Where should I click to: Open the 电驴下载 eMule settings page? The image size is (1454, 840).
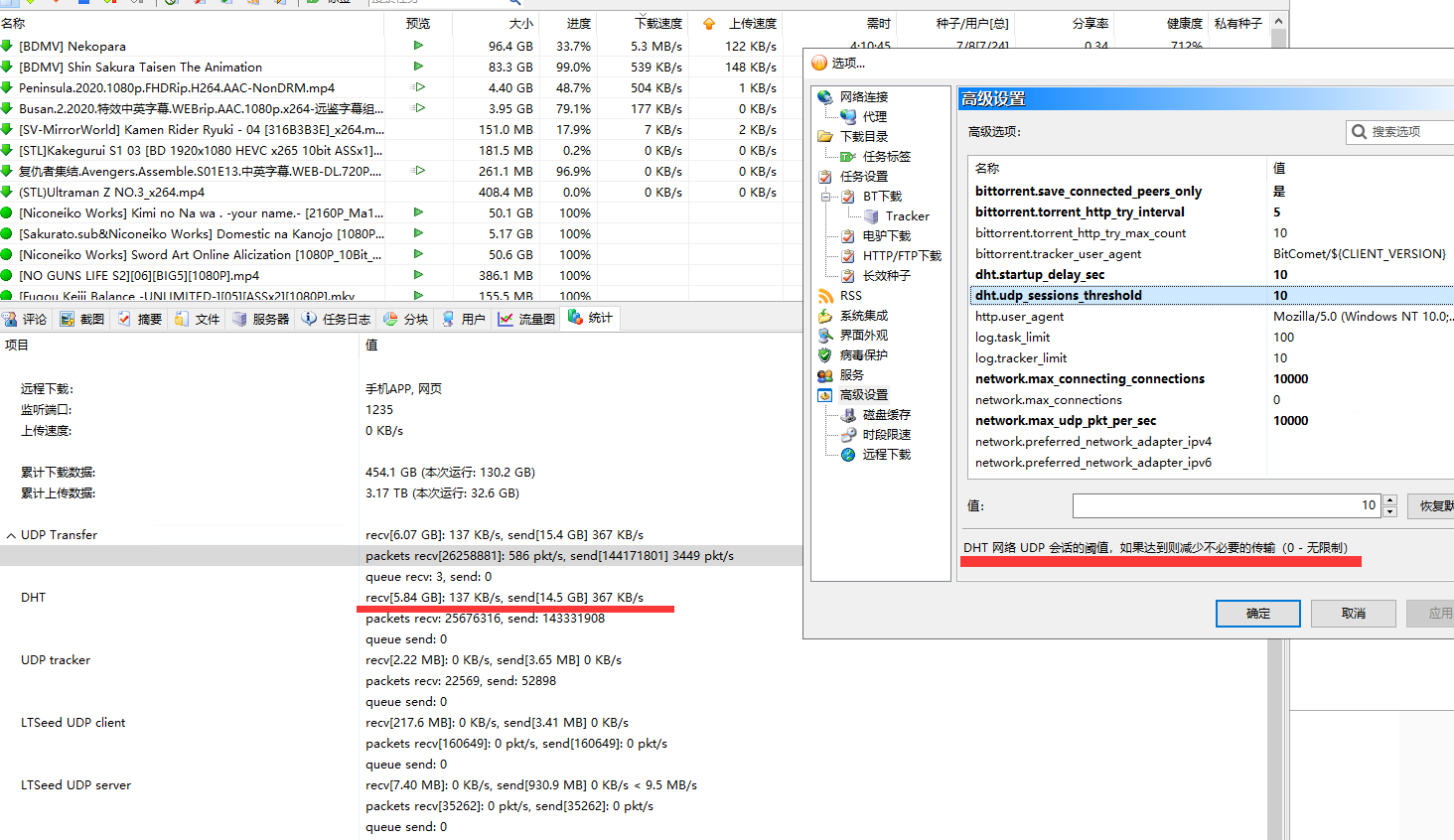(x=886, y=235)
